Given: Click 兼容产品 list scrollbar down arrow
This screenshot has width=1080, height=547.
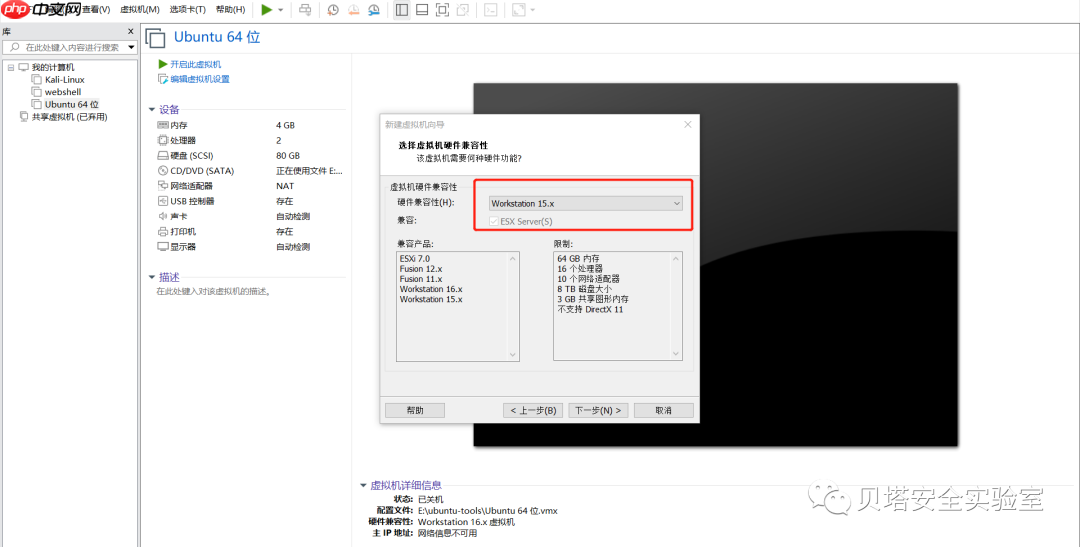Looking at the screenshot, I should click(512, 355).
